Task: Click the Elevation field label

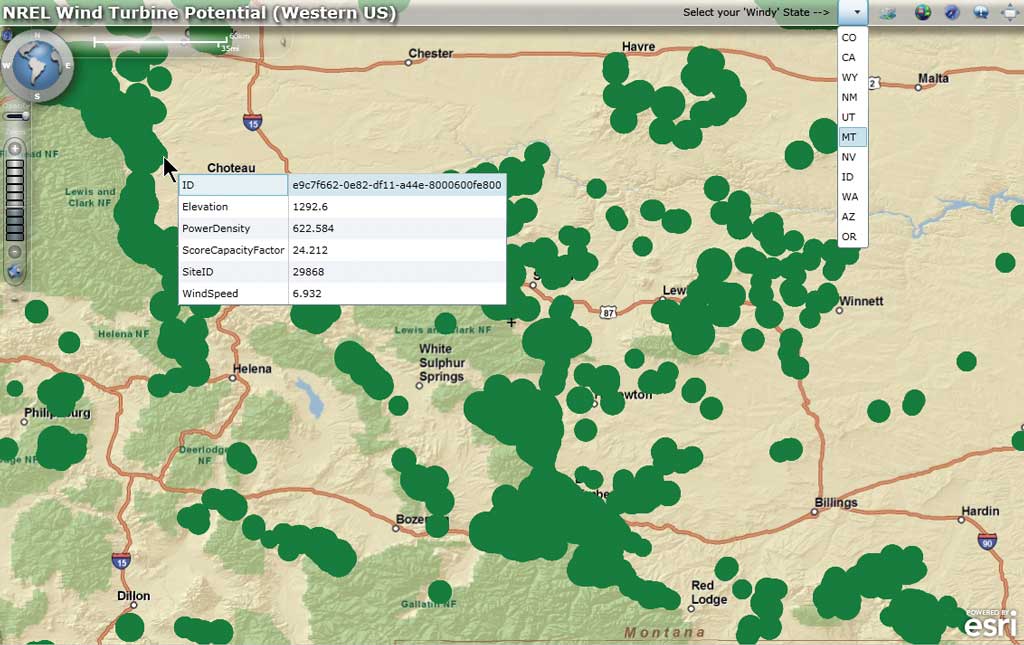Action: click(x=233, y=206)
